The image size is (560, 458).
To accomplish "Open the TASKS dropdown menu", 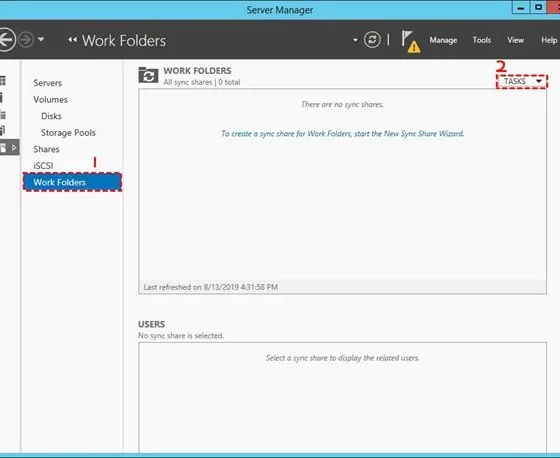I will click(x=522, y=81).
